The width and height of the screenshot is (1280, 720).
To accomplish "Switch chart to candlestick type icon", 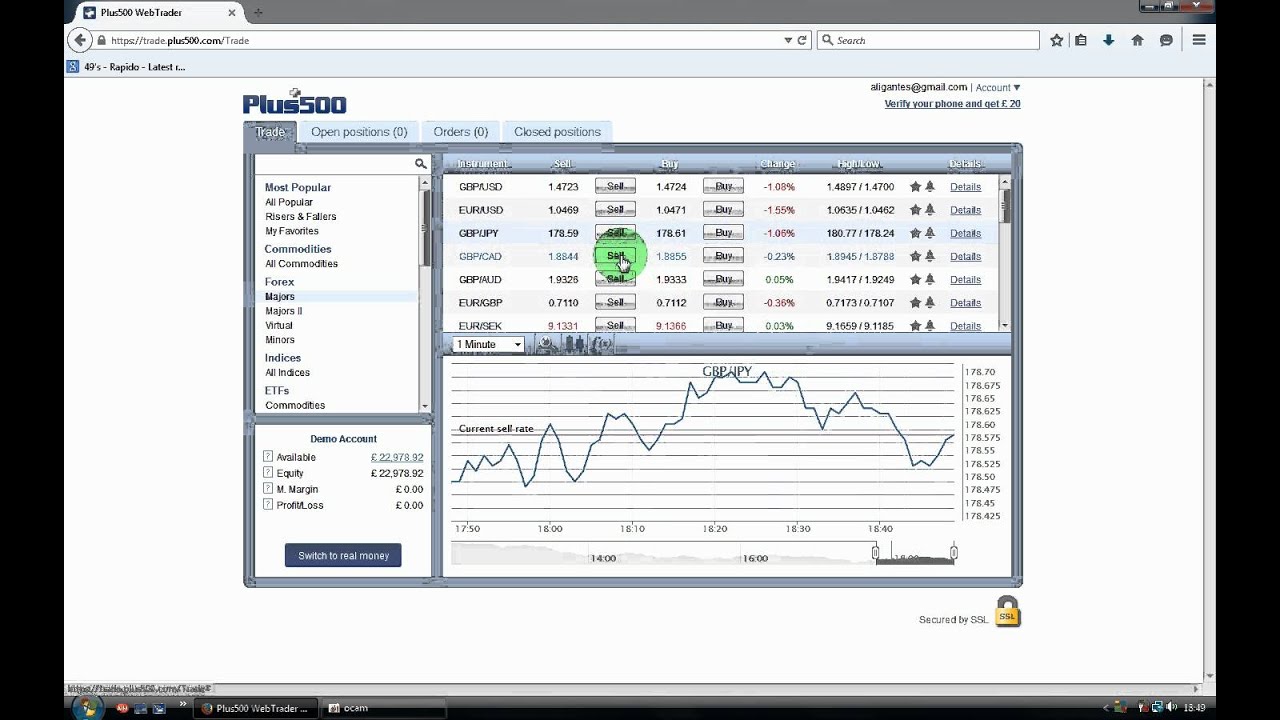I will [x=574, y=344].
